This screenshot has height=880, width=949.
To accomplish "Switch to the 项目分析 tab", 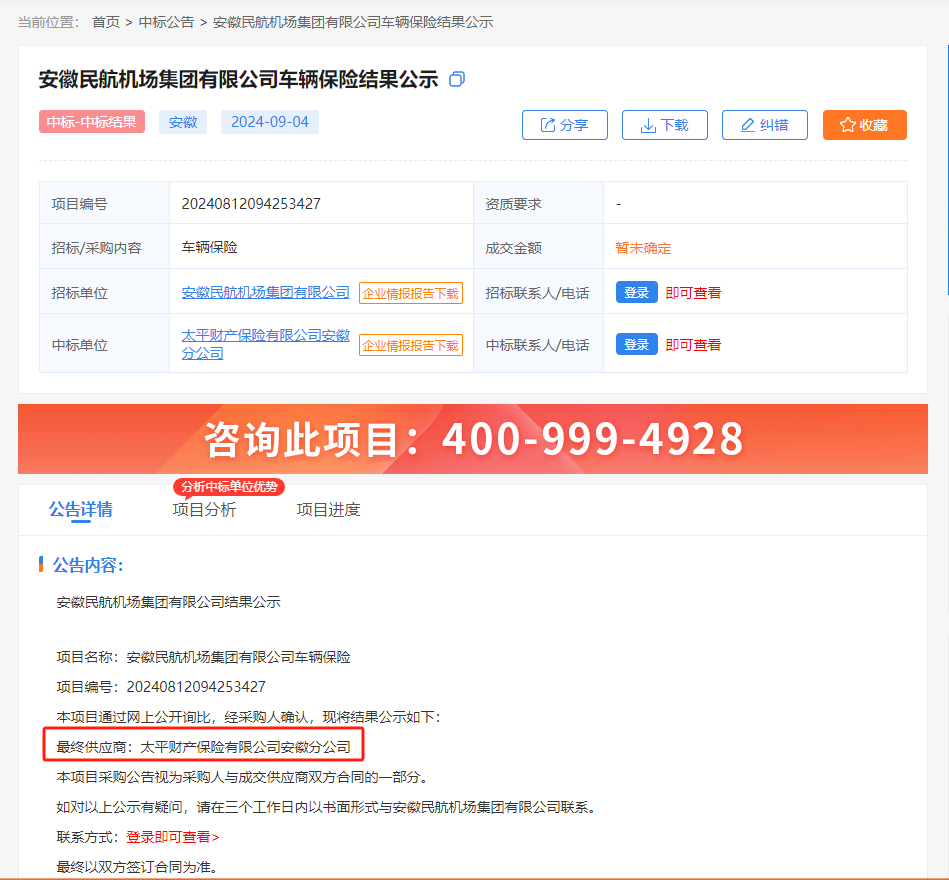I will coord(205,510).
